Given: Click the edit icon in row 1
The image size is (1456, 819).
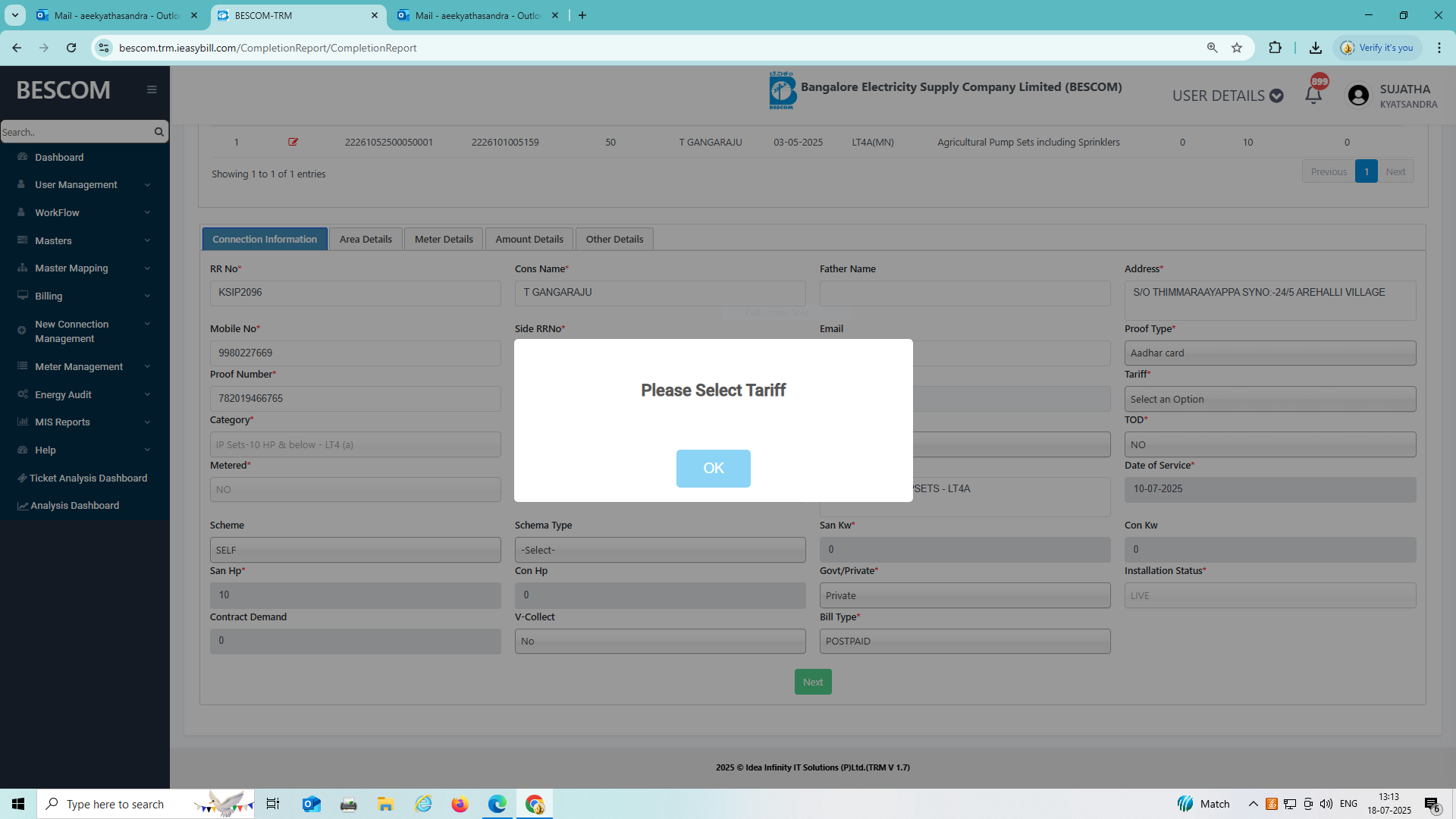Looking at the screenshot, I should click(x=293, y=142).
